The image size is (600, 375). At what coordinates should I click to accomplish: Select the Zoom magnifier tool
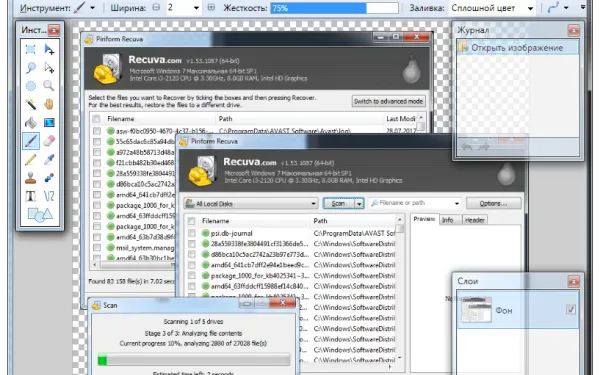[49, 86]
